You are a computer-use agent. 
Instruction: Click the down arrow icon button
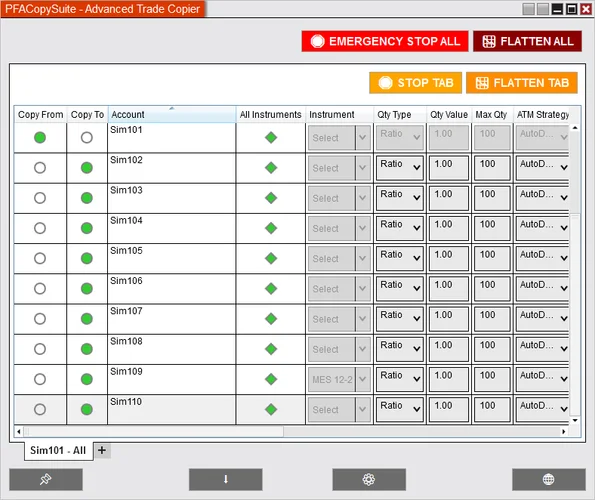226,480
